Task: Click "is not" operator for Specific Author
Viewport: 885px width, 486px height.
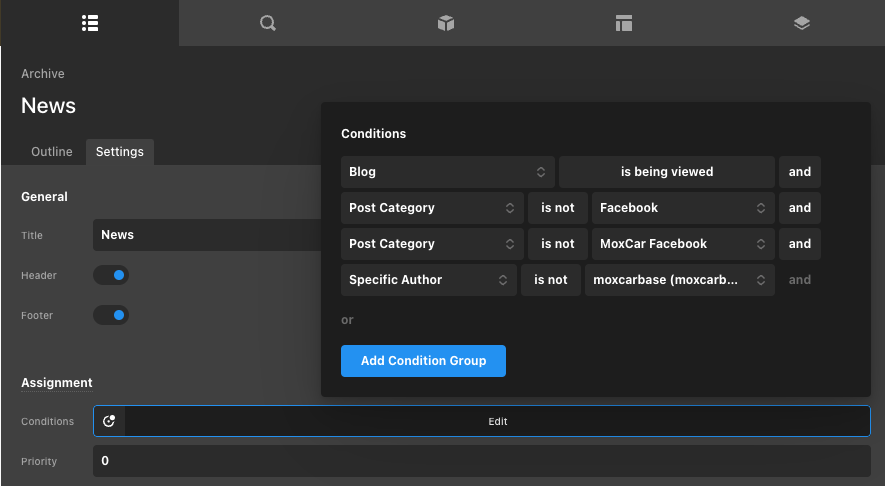Action: point(550,280)
